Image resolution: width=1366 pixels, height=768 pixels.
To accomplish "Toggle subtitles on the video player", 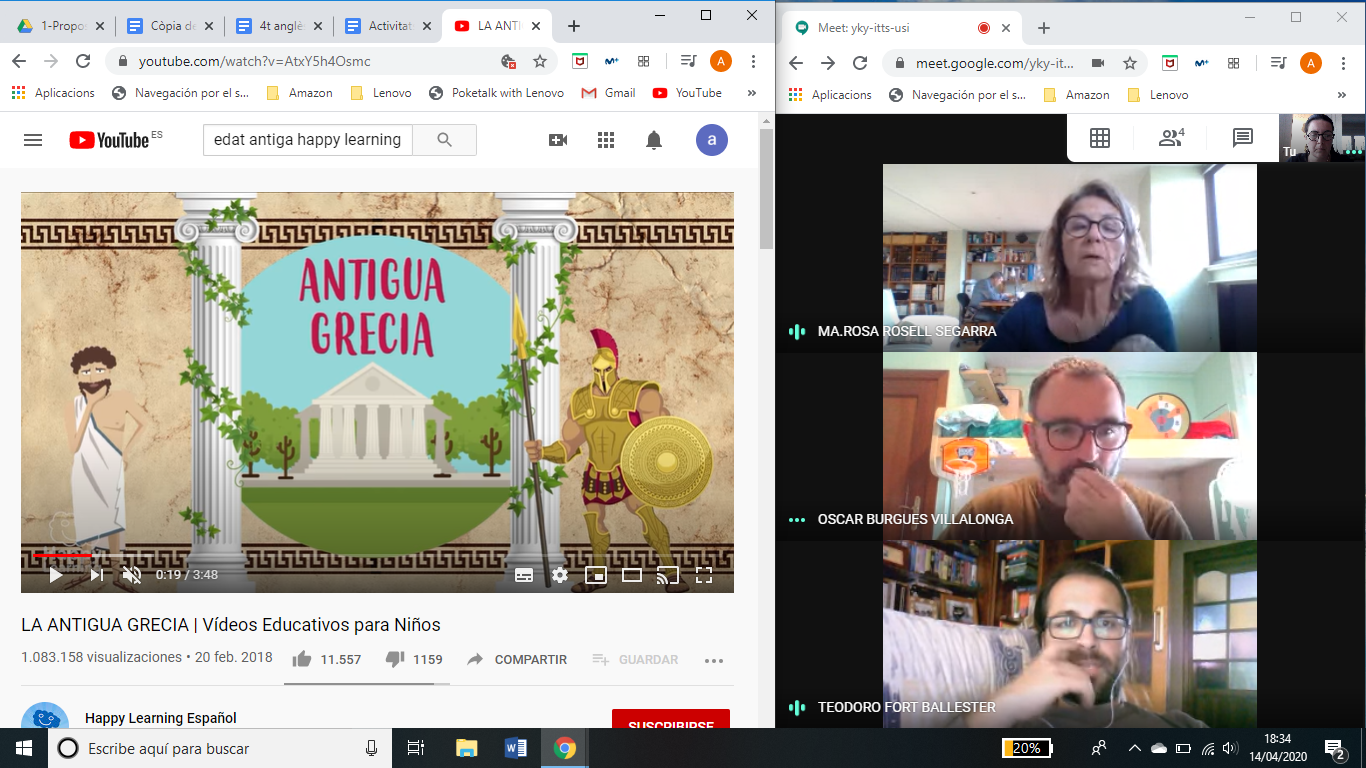I will click(524, 575).
